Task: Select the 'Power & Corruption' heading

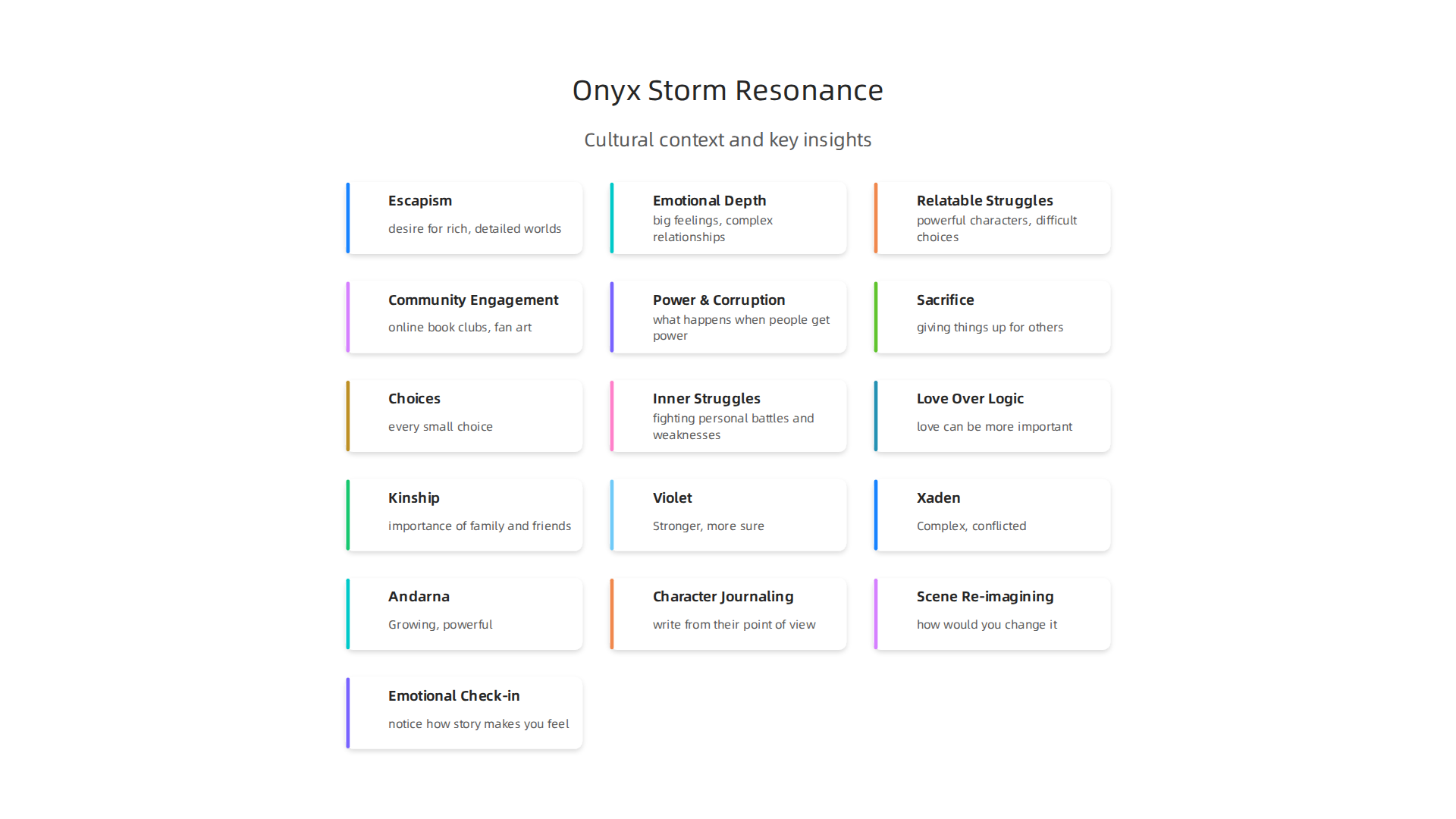Action: click(719, 300)
